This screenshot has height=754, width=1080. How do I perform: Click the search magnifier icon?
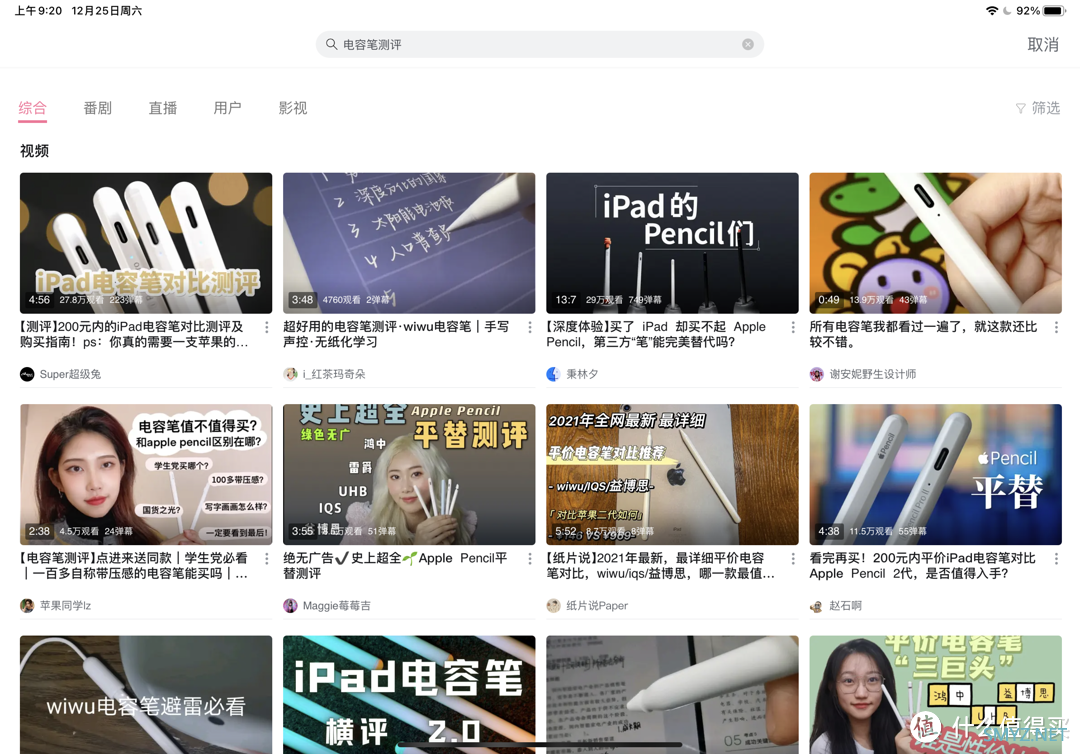click(331, 44)
